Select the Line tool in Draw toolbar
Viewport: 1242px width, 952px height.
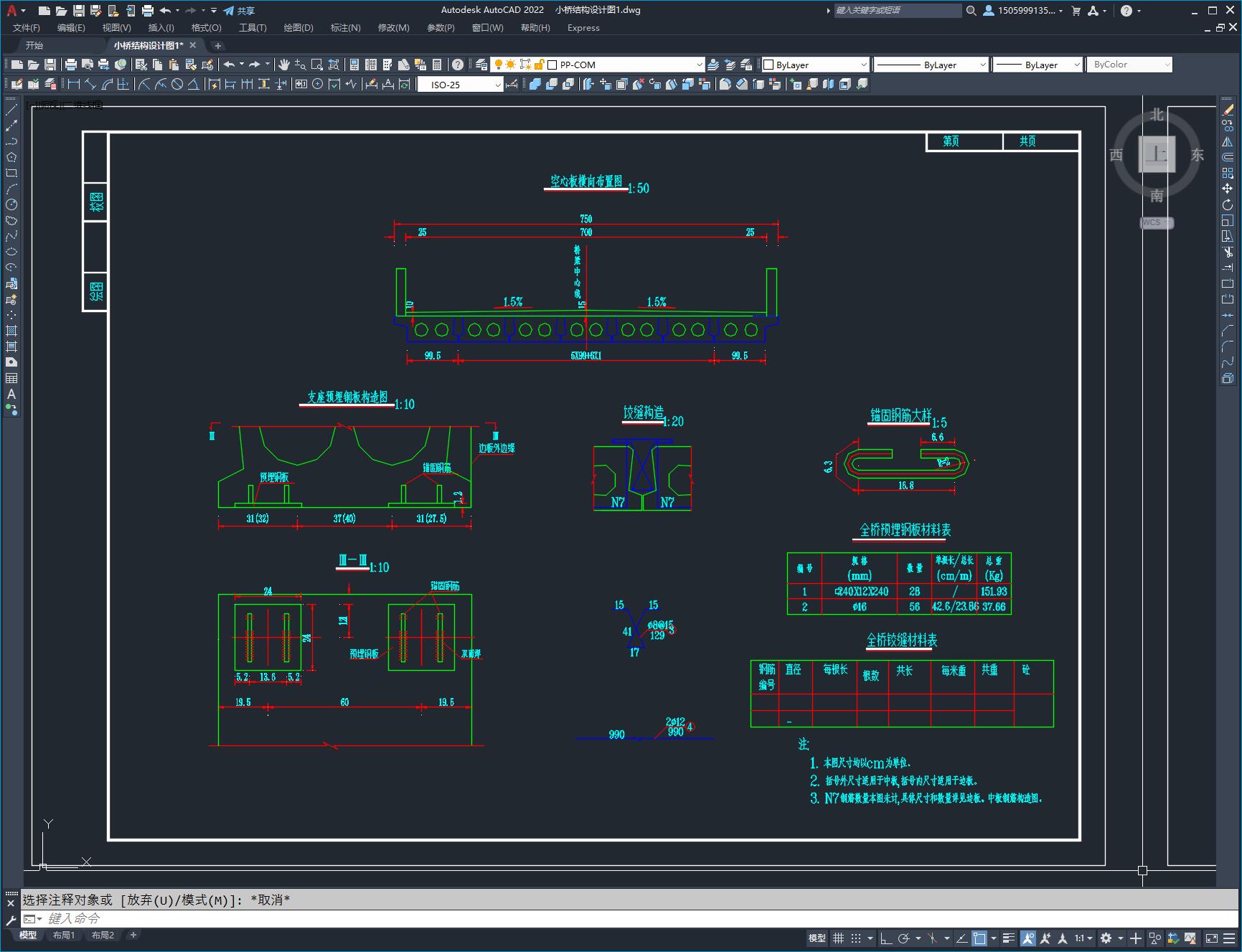(x=11, y=110)
